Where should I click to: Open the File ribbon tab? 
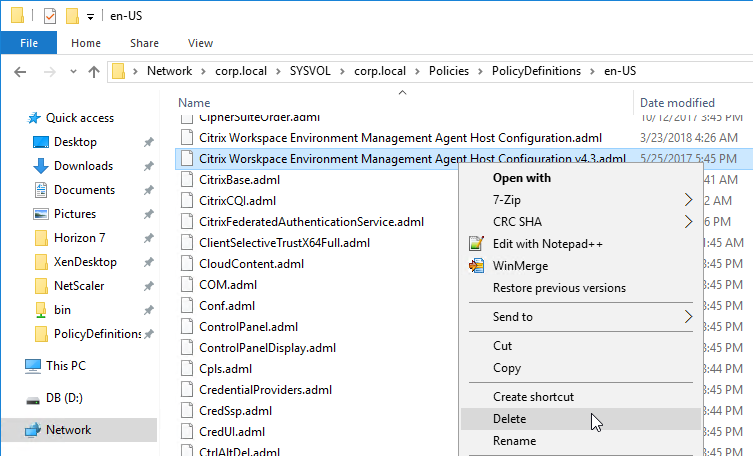tap(29, 43)
